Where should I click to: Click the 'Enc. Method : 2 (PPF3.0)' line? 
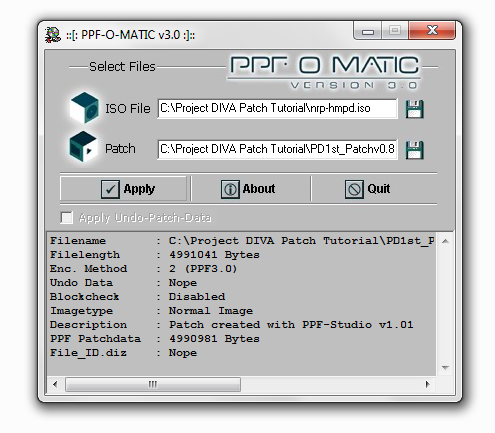pos(143,269)
